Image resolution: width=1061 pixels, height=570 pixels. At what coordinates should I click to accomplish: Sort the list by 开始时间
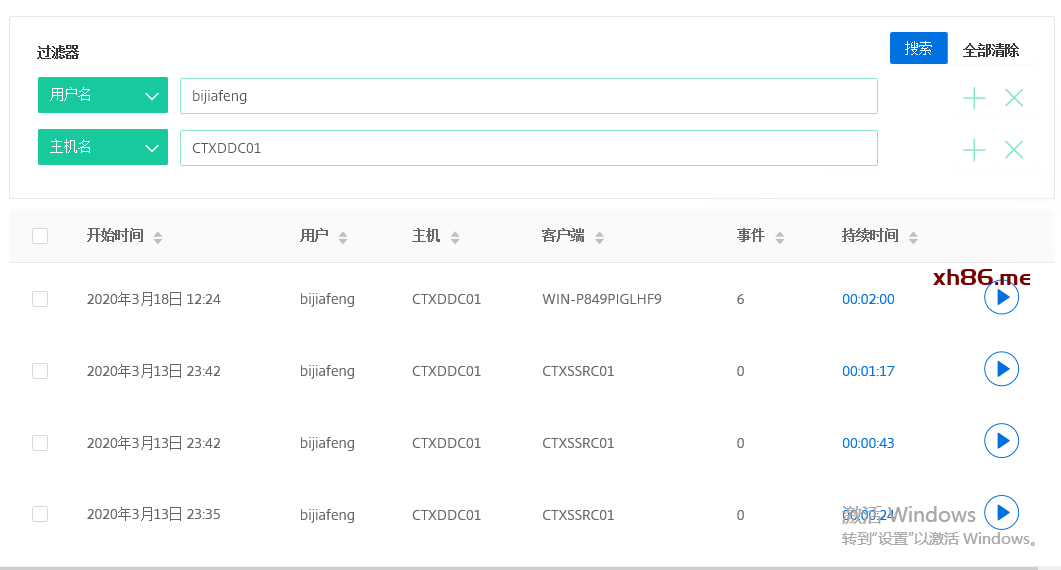[157, 237]
